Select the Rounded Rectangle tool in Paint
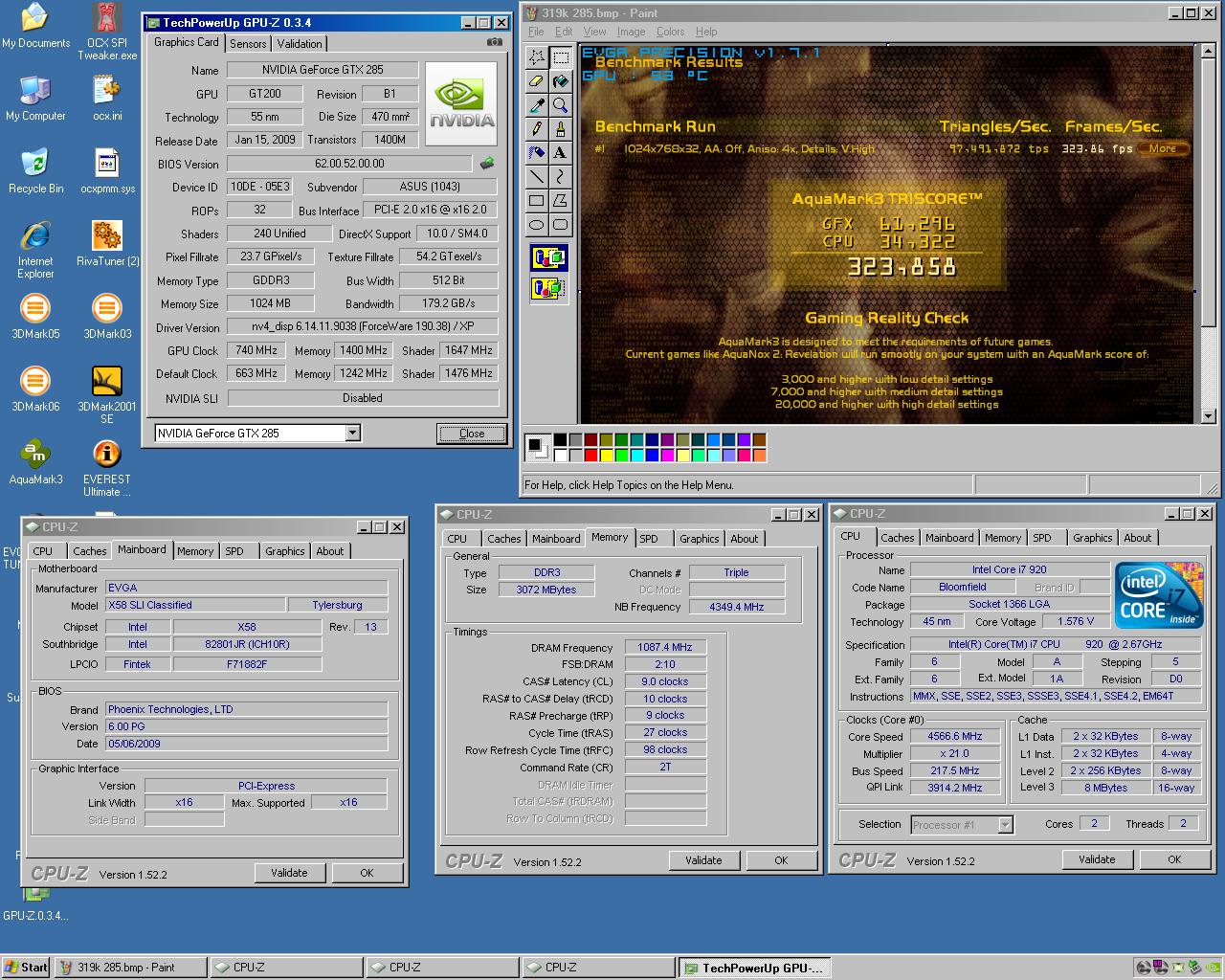 point(561,225)
